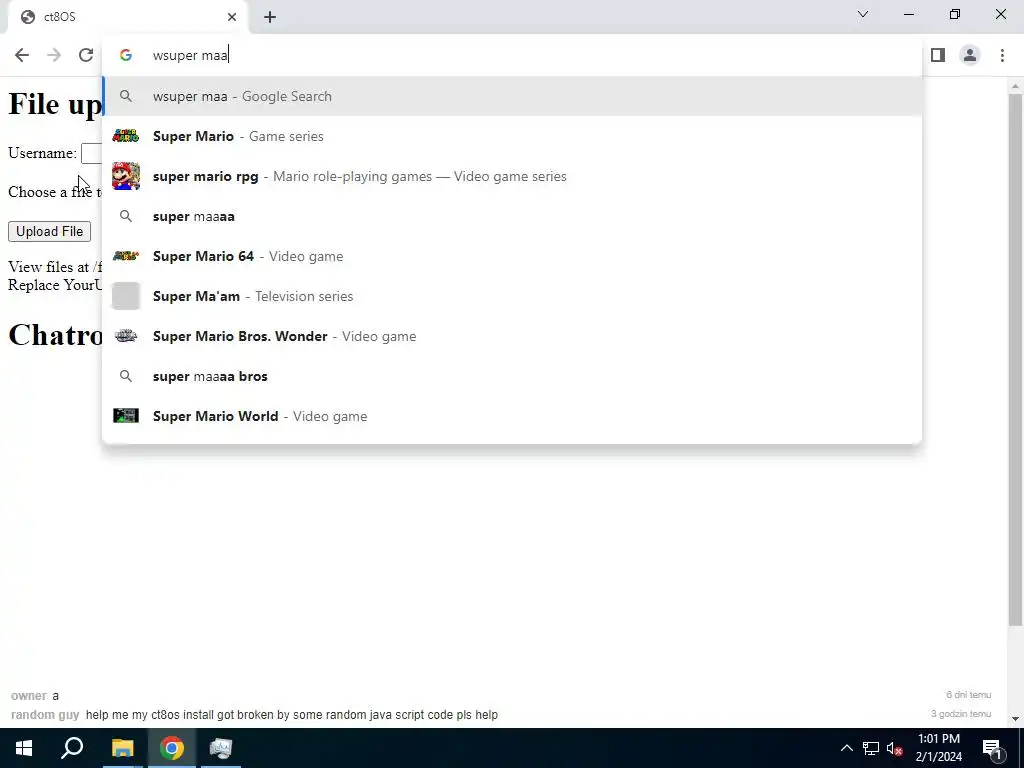Click the Upload File button

click(50, 231)
